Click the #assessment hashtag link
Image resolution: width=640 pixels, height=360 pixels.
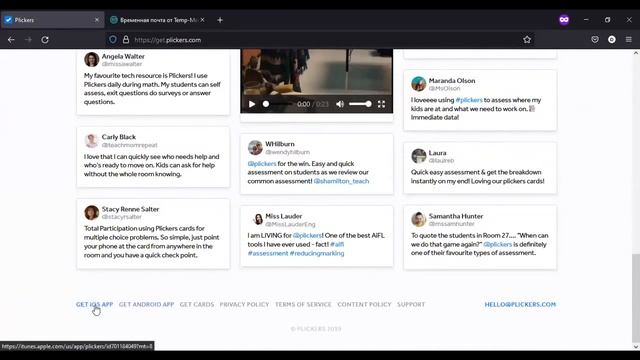[268, 253]
